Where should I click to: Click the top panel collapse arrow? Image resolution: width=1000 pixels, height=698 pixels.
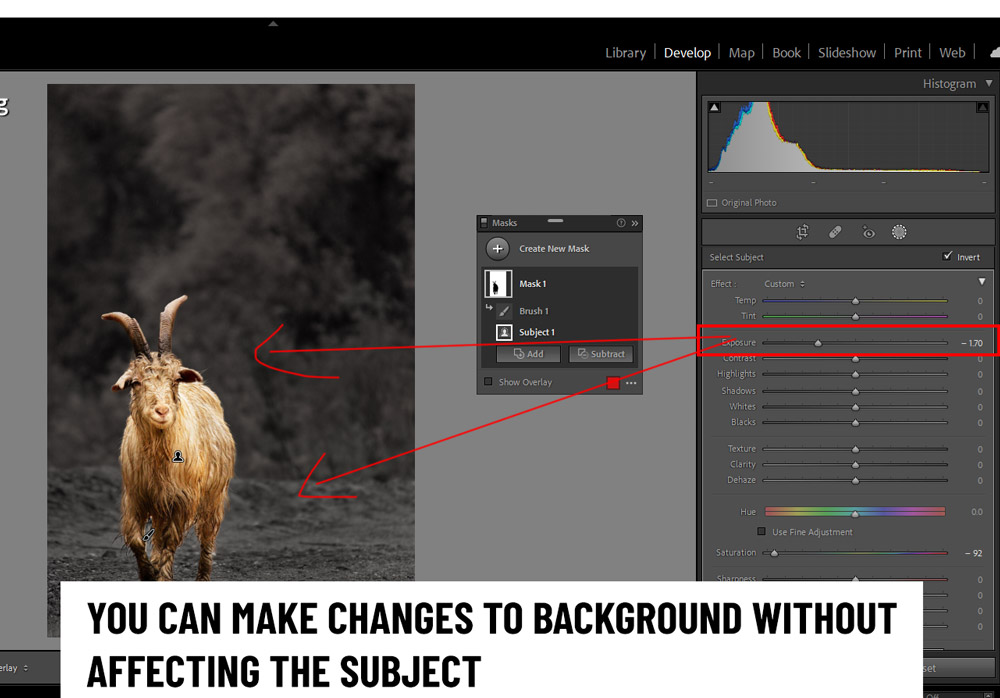(x=273, y=24)
